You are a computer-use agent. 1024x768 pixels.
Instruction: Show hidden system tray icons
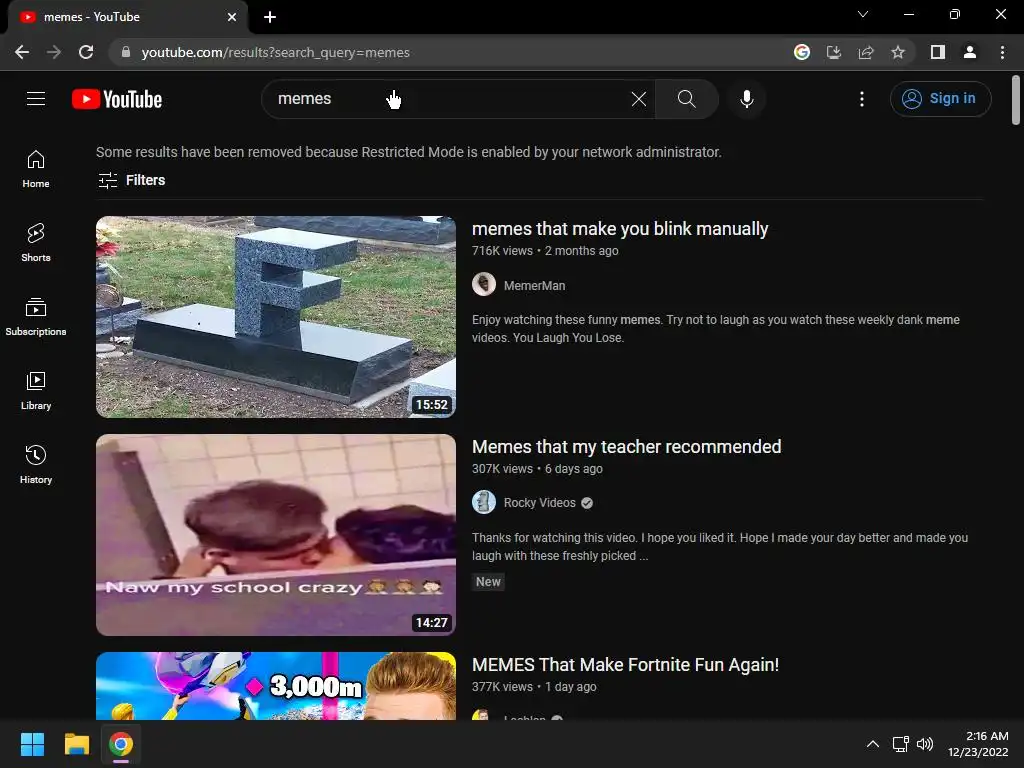pyautogui.click(x=872, y=744)
